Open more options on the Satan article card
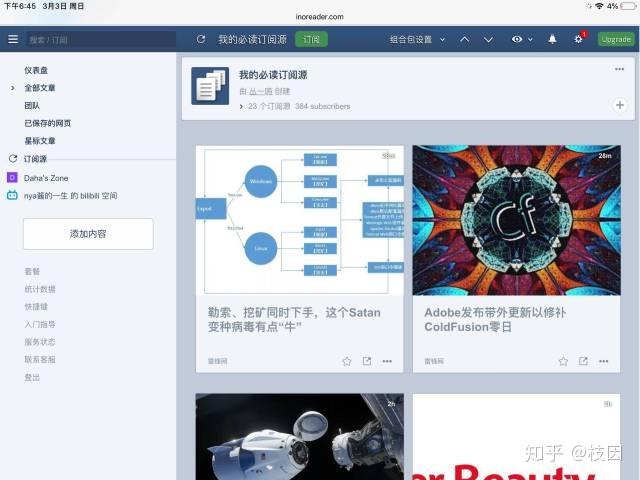640x480 pixels. coord(387,361)
